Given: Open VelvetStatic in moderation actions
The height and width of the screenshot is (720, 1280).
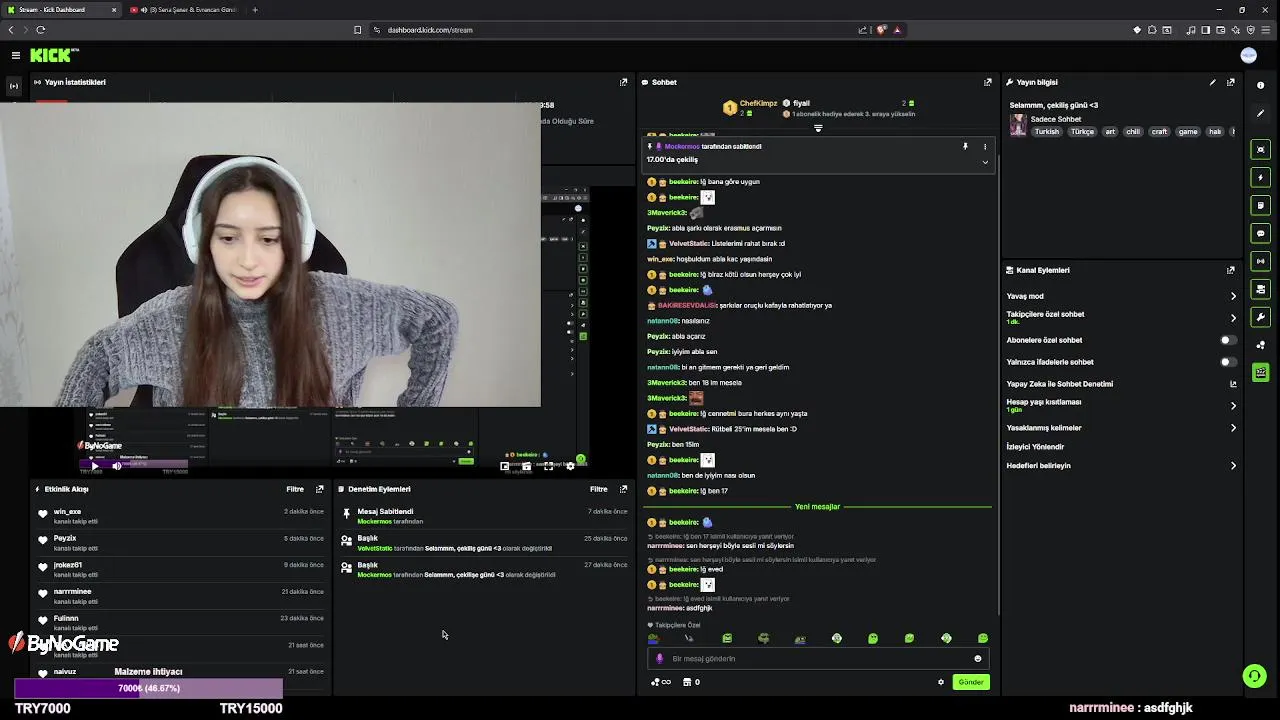Looking at the screenshot, I should point(375,548).
